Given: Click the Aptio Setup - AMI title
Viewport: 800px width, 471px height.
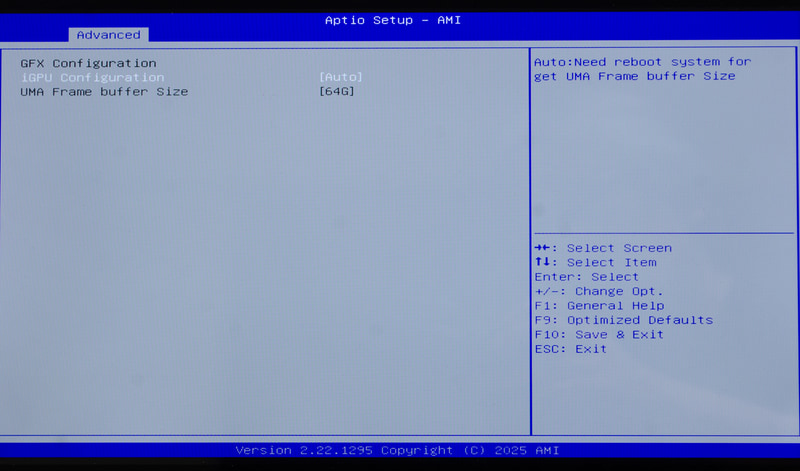Looking at the screenshot, I should tap(393, 20).
